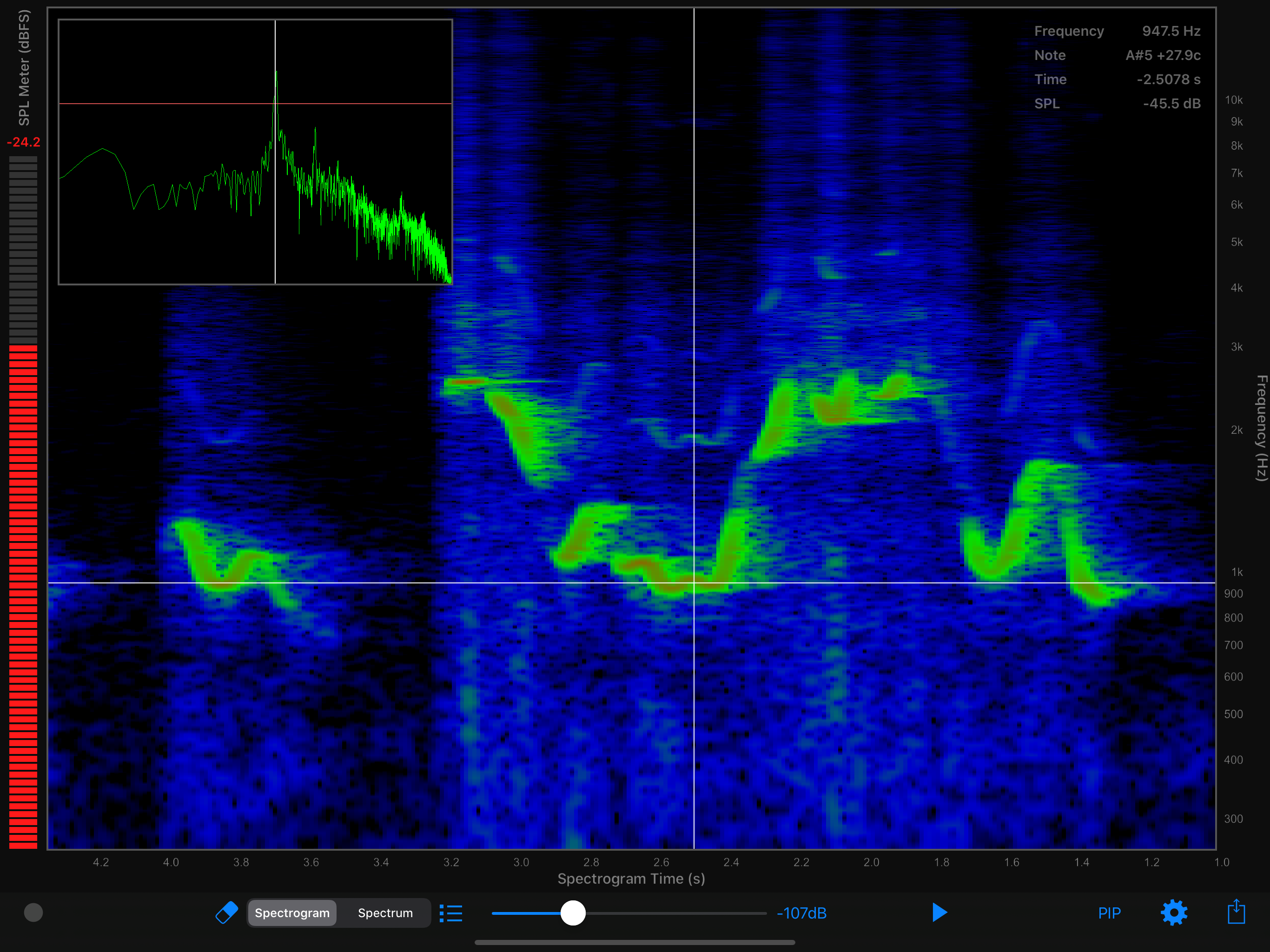The width and height of the screenshot is (1270, 952).
Task: Click the 2.6 mark on time axis
Action: point(661,862)
